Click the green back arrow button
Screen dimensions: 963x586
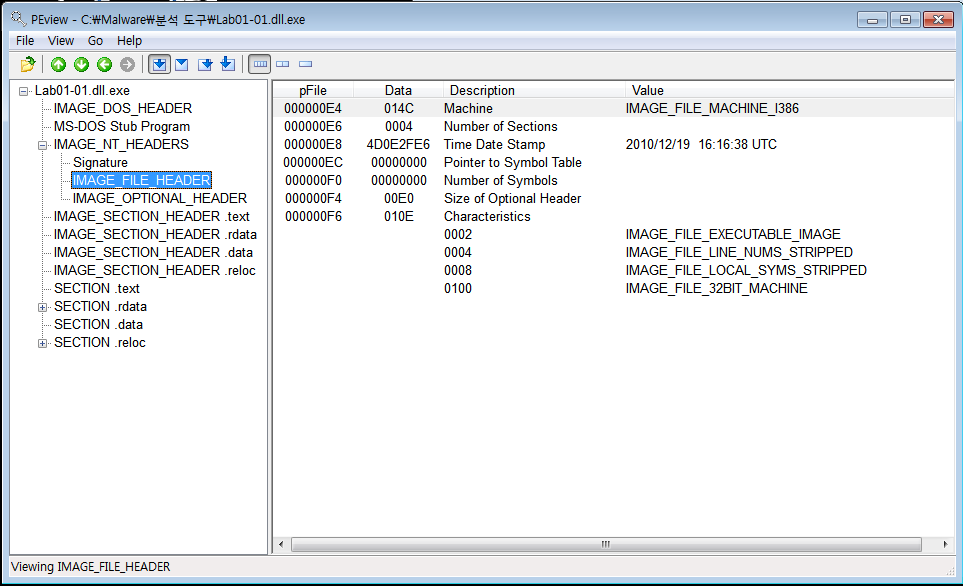point(104,64)
